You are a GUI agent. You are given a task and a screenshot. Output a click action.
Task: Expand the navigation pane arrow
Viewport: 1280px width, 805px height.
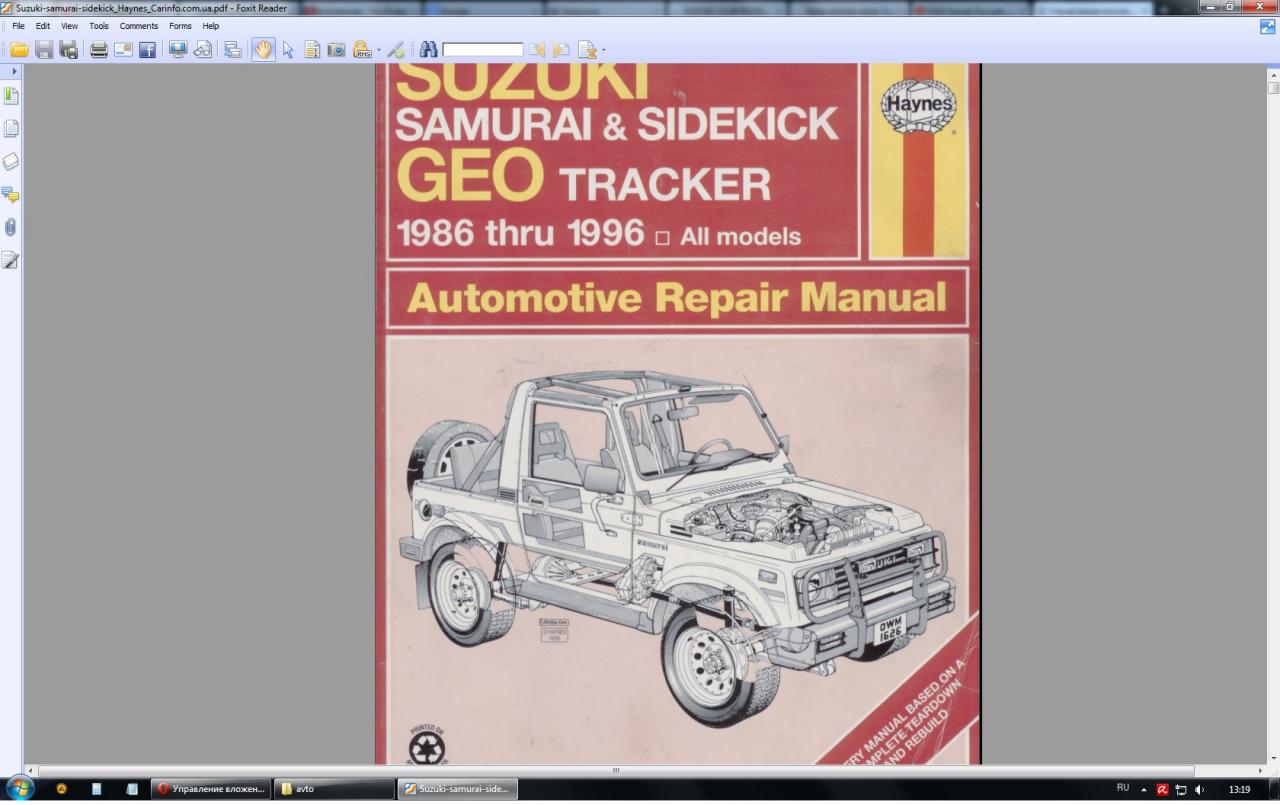pos(14,72)
